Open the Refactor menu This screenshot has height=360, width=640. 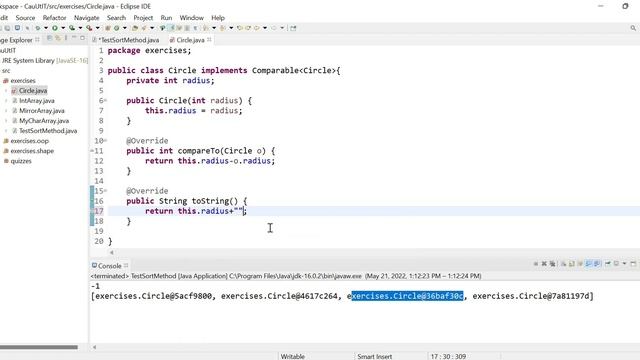pyautogui.click(x=54, y=18)
